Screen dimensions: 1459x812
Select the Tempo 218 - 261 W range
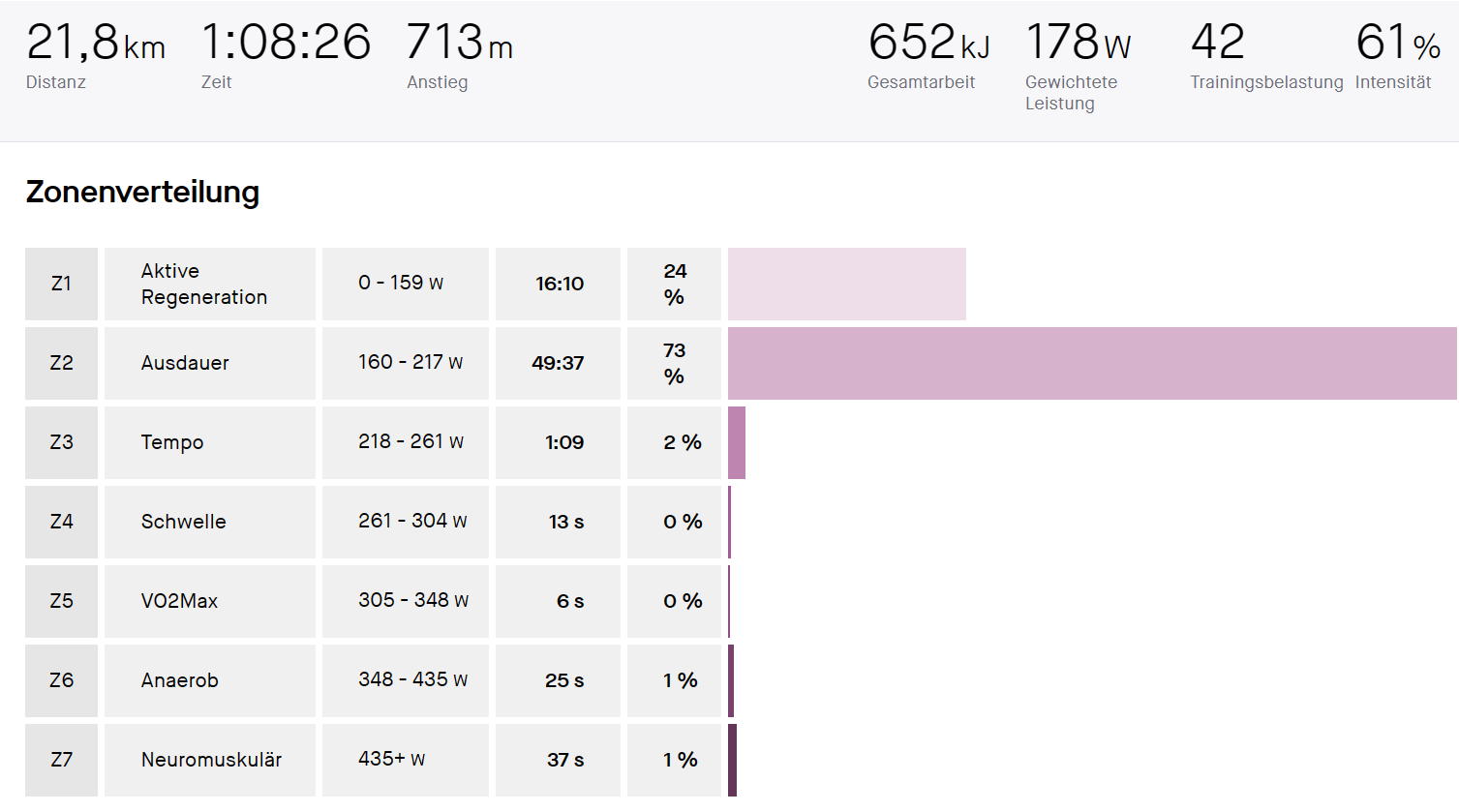(410, 442)
